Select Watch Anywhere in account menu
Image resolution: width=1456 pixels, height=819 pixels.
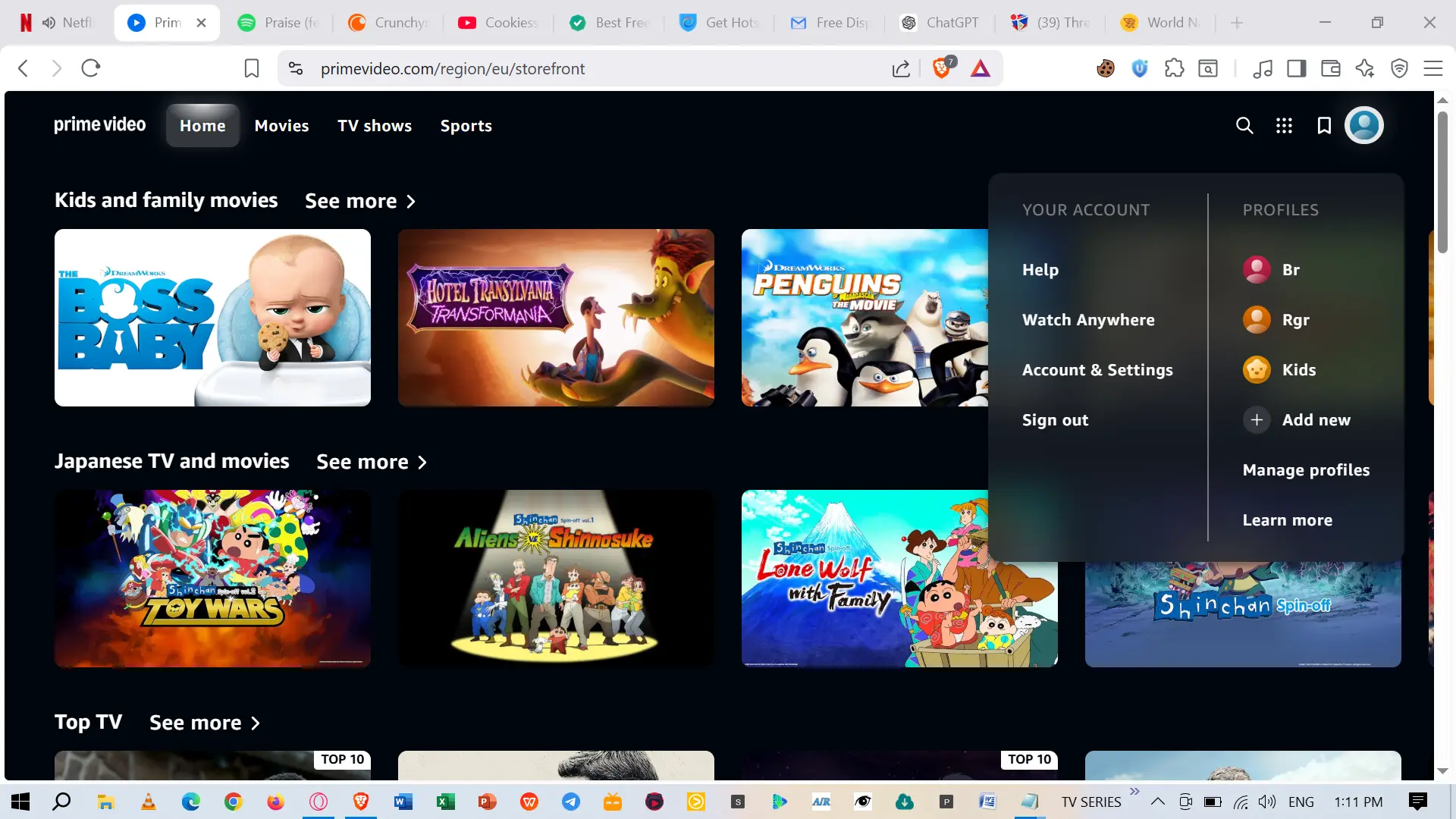[1088, 319]
